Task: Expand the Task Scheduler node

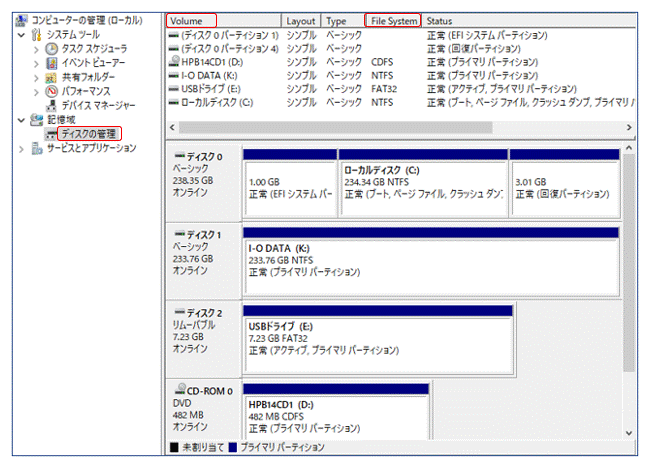Action: point(37,48)
